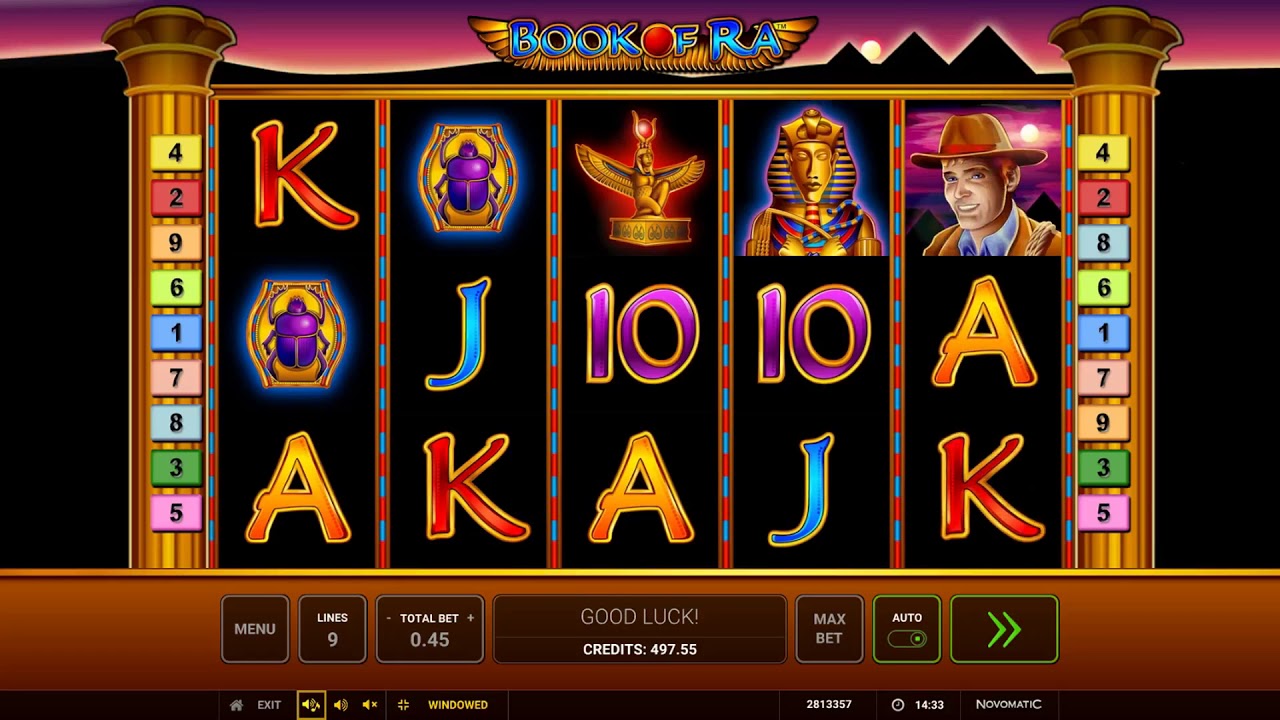Viewport: 1280px width, 720px height.
Task: Select payline 4 on the left column
Action: click(x=176, y=153)
